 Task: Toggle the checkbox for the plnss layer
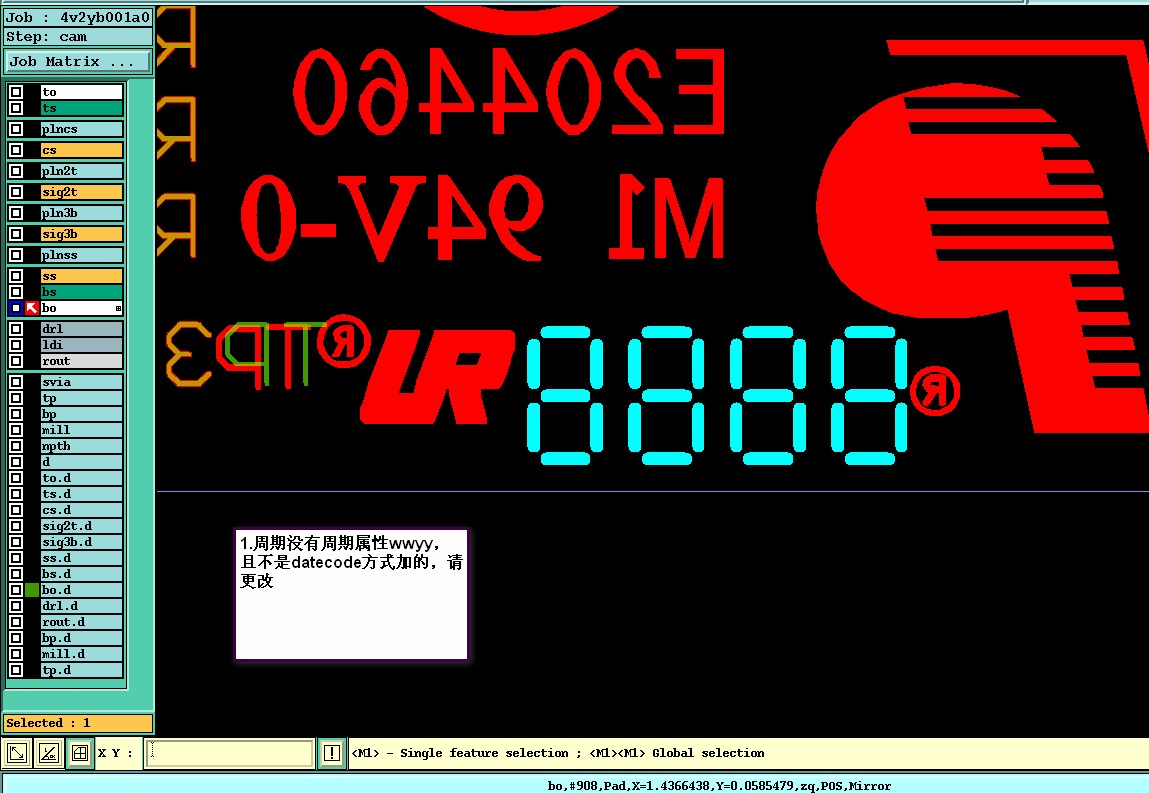[15, 255]
